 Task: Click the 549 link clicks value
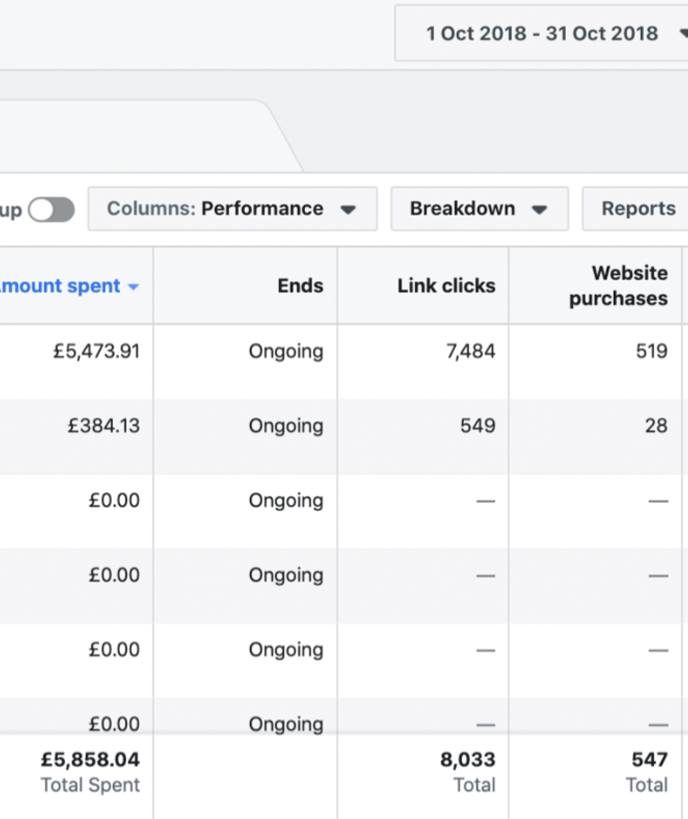(477, 426)
